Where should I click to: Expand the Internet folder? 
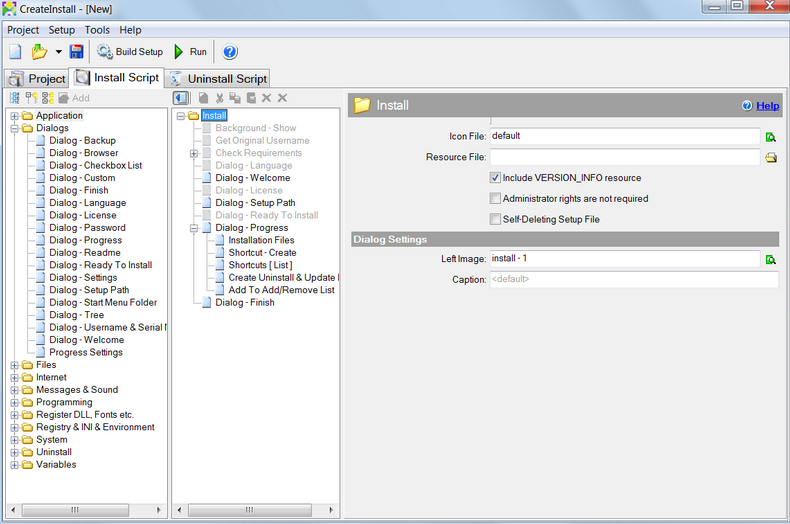(x=15, y=378)
